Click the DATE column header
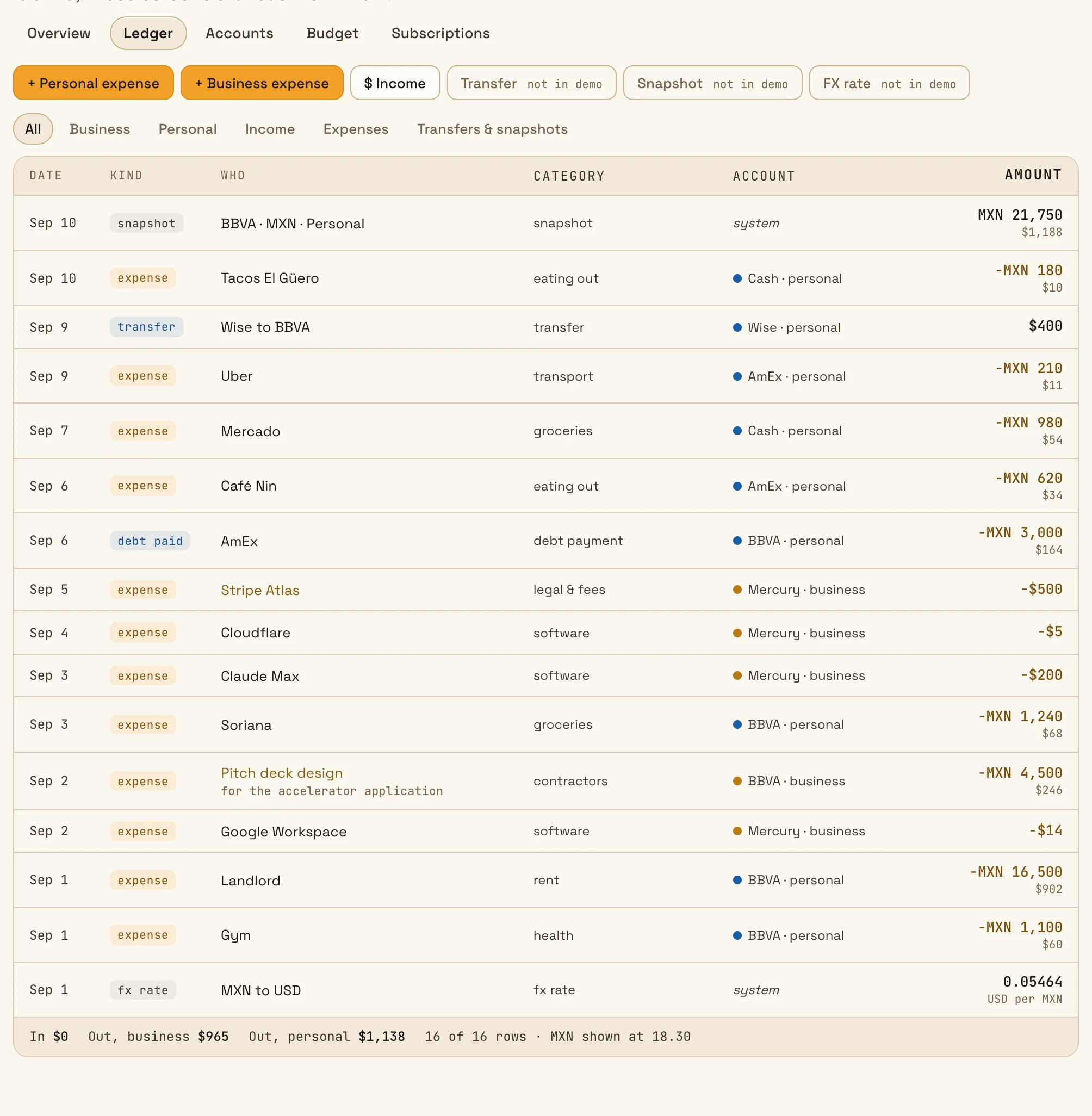The height and width of the screenshot is (1116, 1092). [x=46, y=176]
